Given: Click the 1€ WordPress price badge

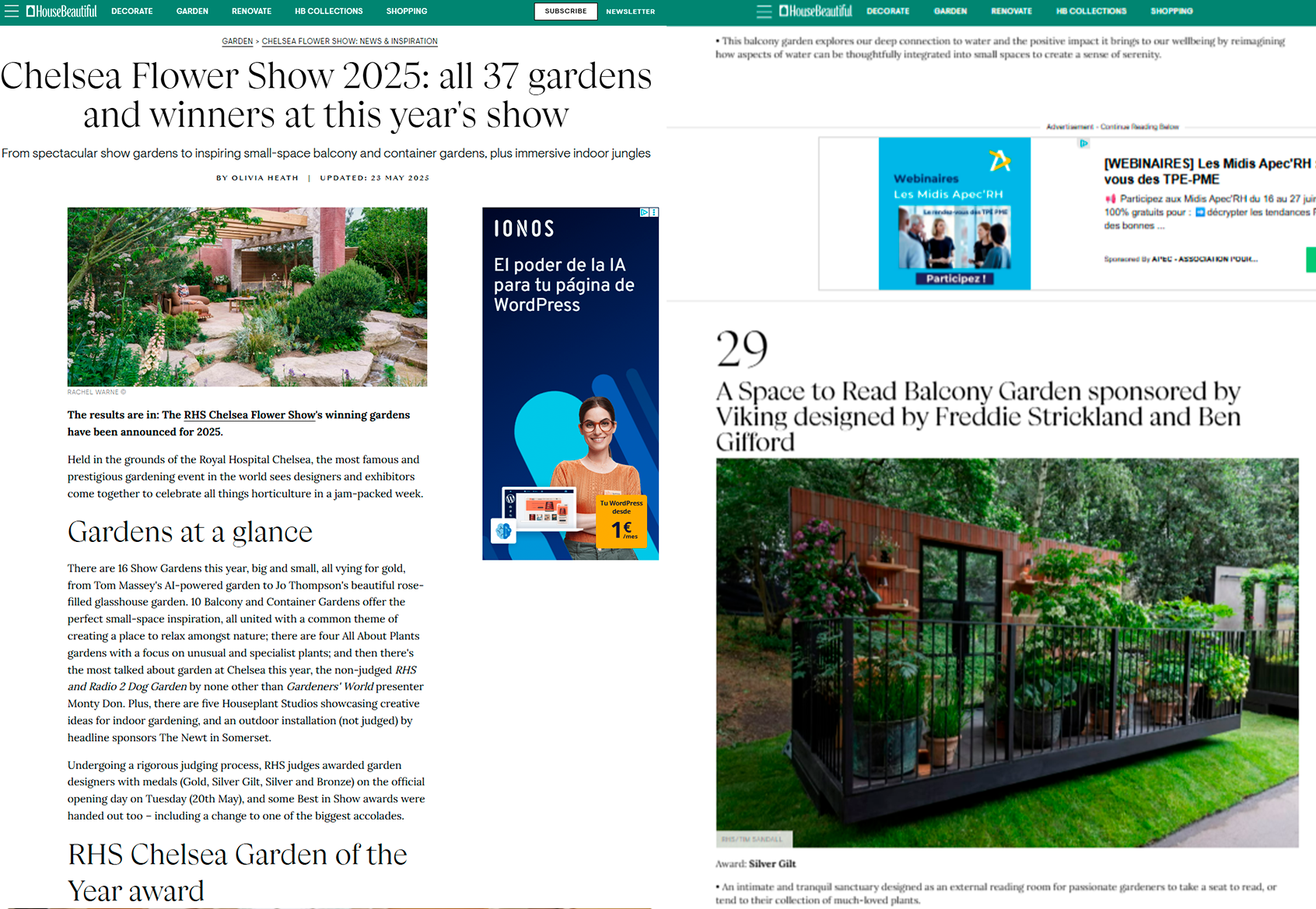Looking at the screenshot, I should click(x=622, y=521).
